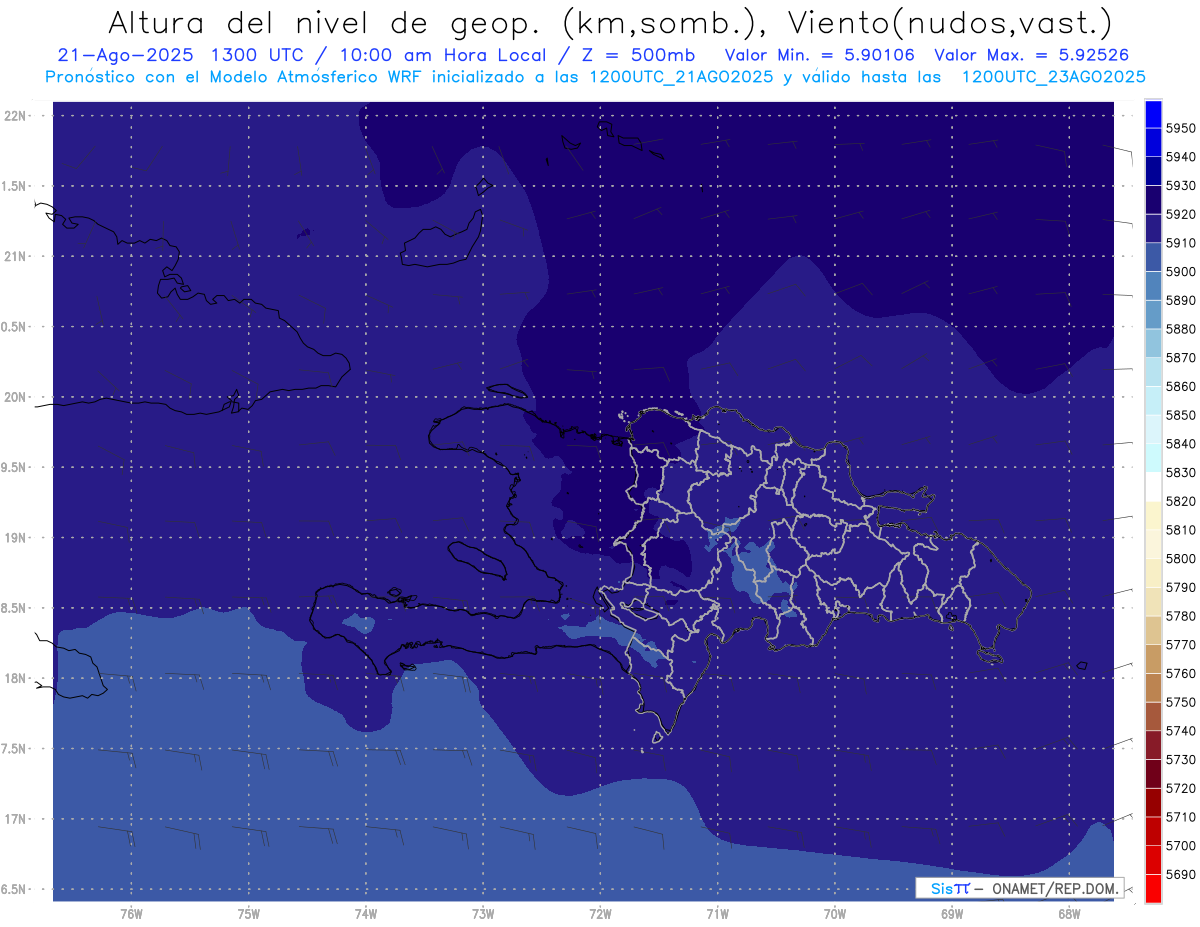Select tan swatch between 5770 and 5760
Screen dimensions: 1200x927
pos(1153,659)
